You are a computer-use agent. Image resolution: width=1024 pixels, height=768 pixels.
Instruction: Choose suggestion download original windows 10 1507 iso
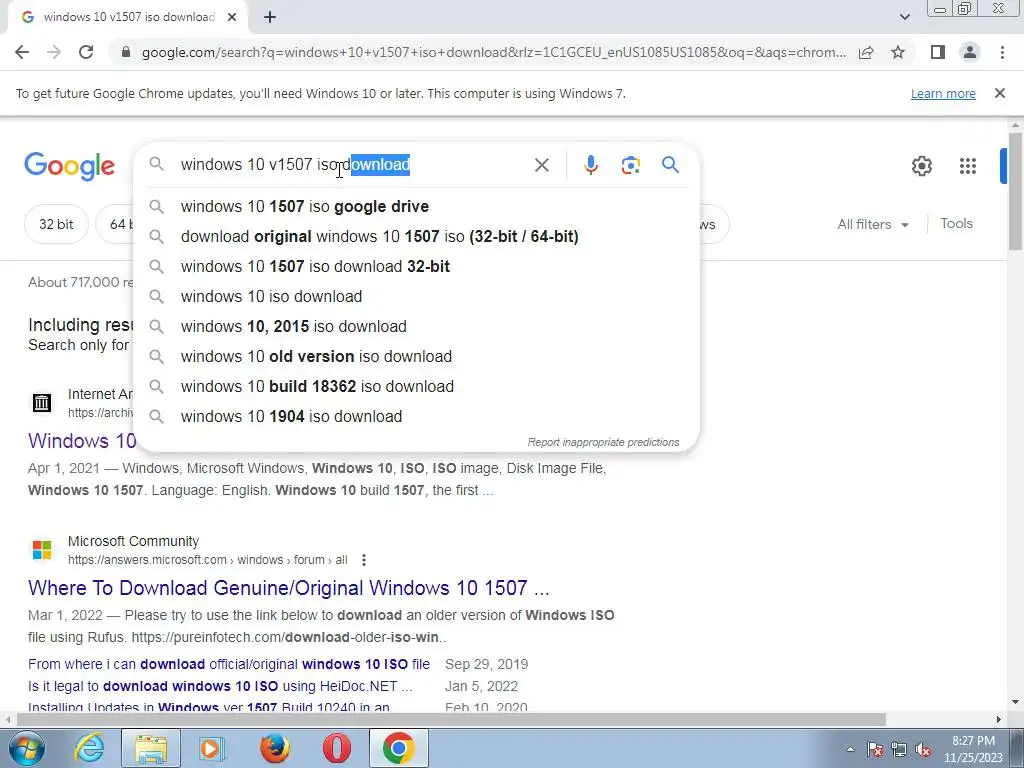[x=416, y=236]
